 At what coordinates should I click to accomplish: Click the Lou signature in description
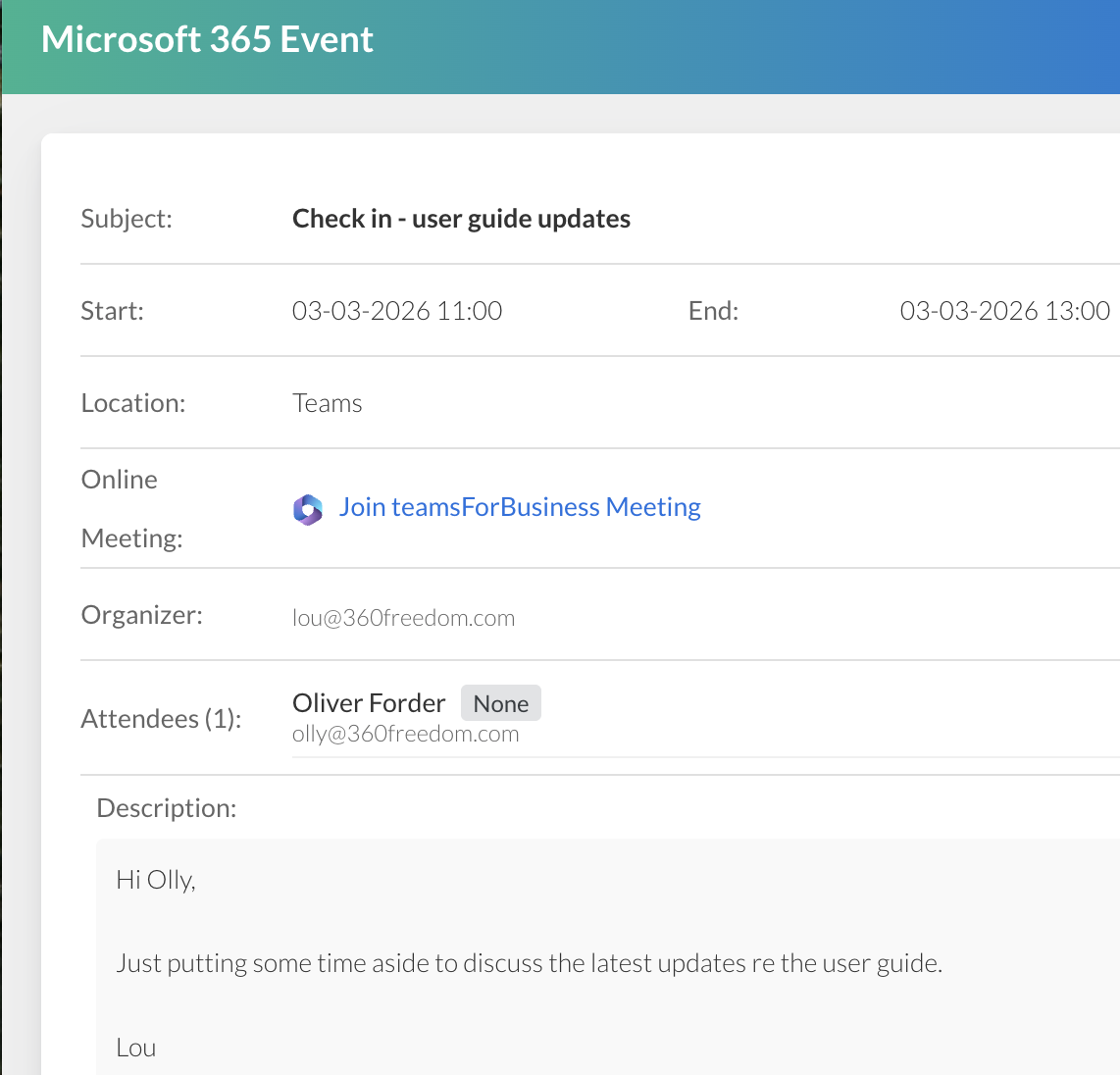coord(136,1048)
